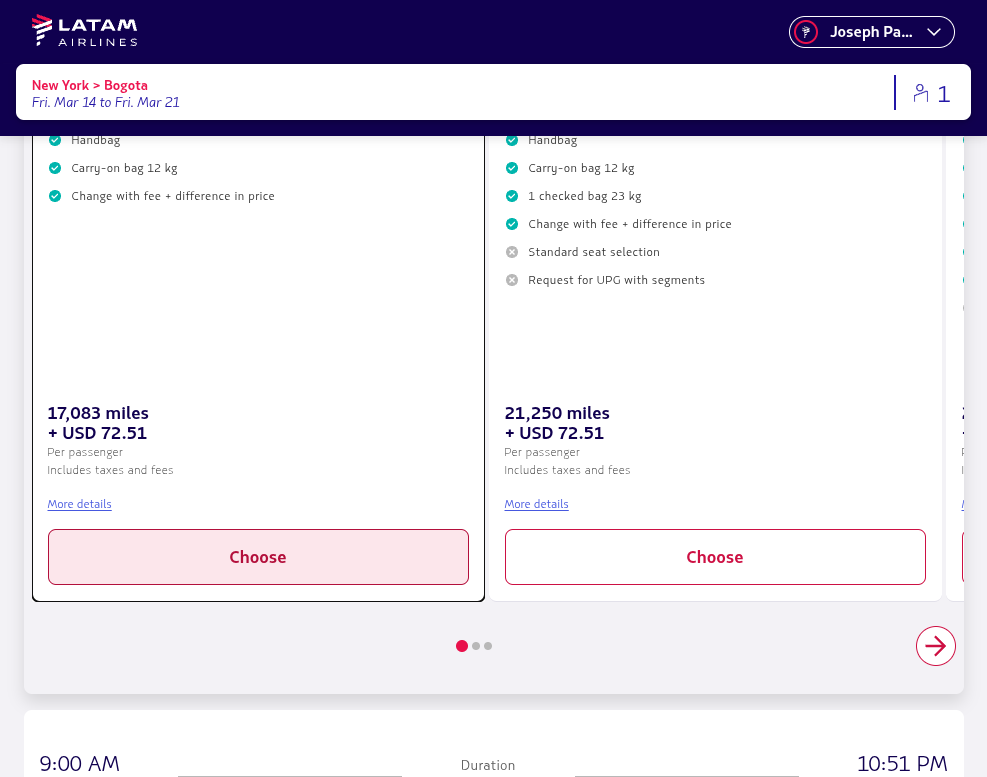
Task: Click the passenger count icon
Action: [921, 93]
